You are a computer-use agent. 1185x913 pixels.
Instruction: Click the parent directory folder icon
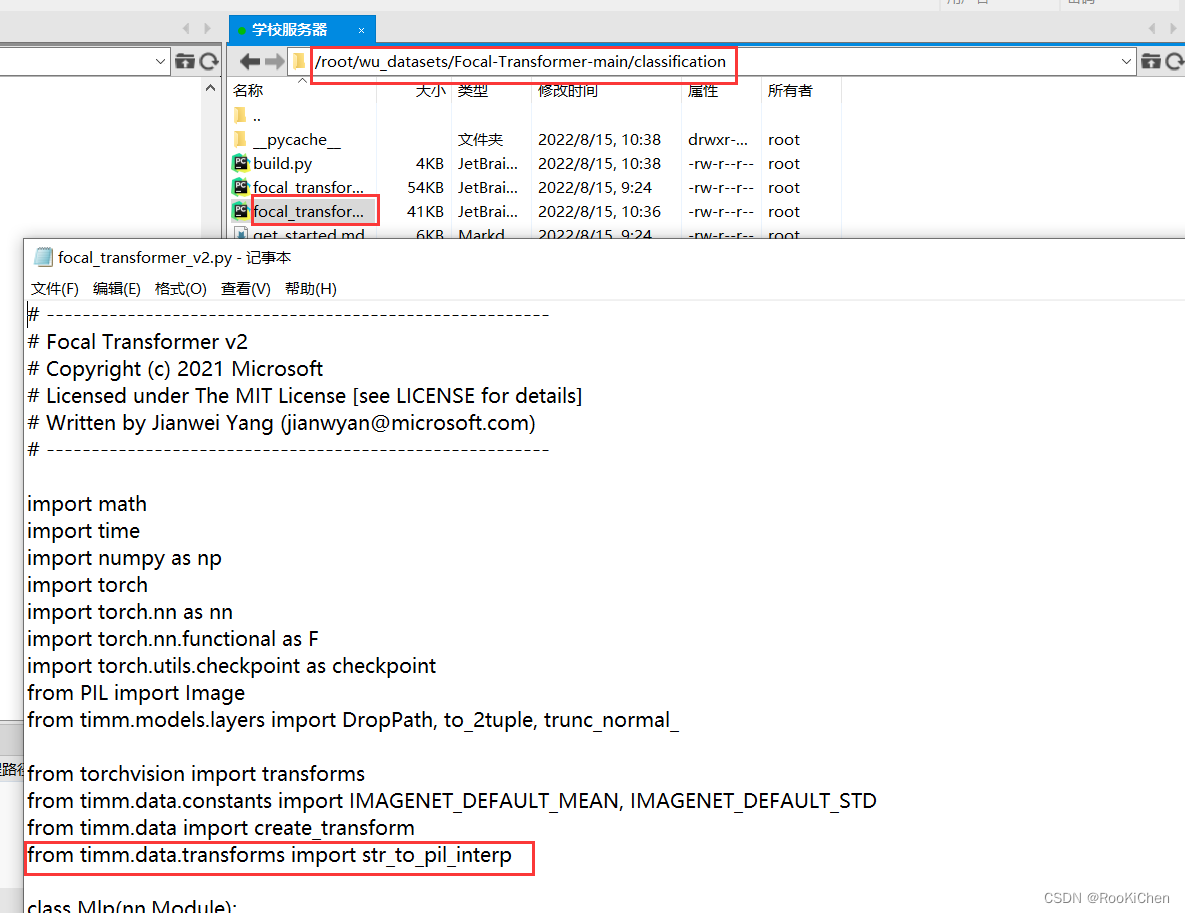click(240, 115)
